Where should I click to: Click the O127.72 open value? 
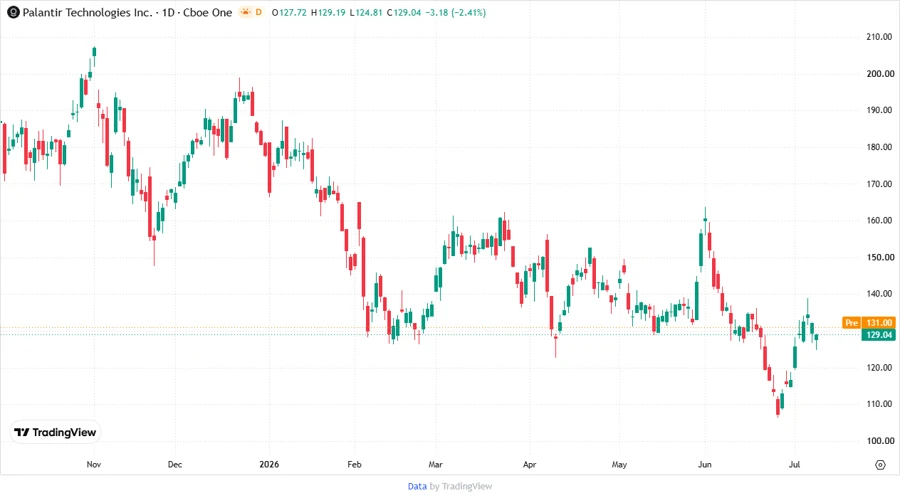click(289, 12)
